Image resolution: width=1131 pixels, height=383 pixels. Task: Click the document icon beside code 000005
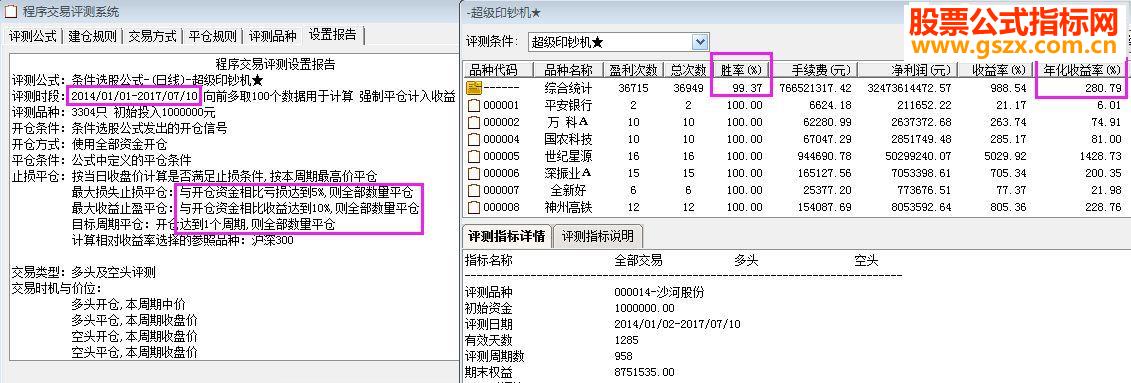474,157
